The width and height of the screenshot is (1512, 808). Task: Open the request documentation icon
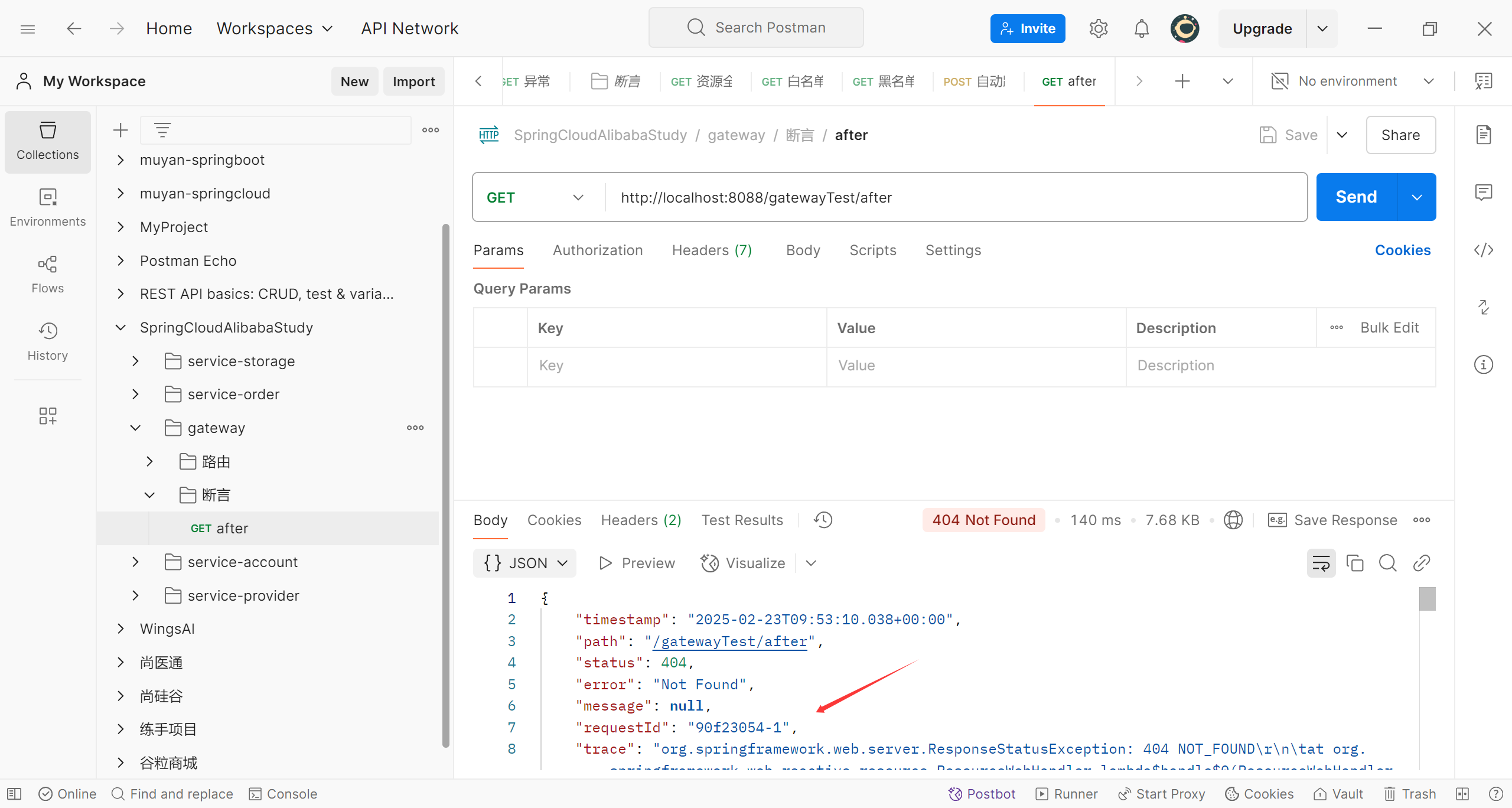(1483, 135)
